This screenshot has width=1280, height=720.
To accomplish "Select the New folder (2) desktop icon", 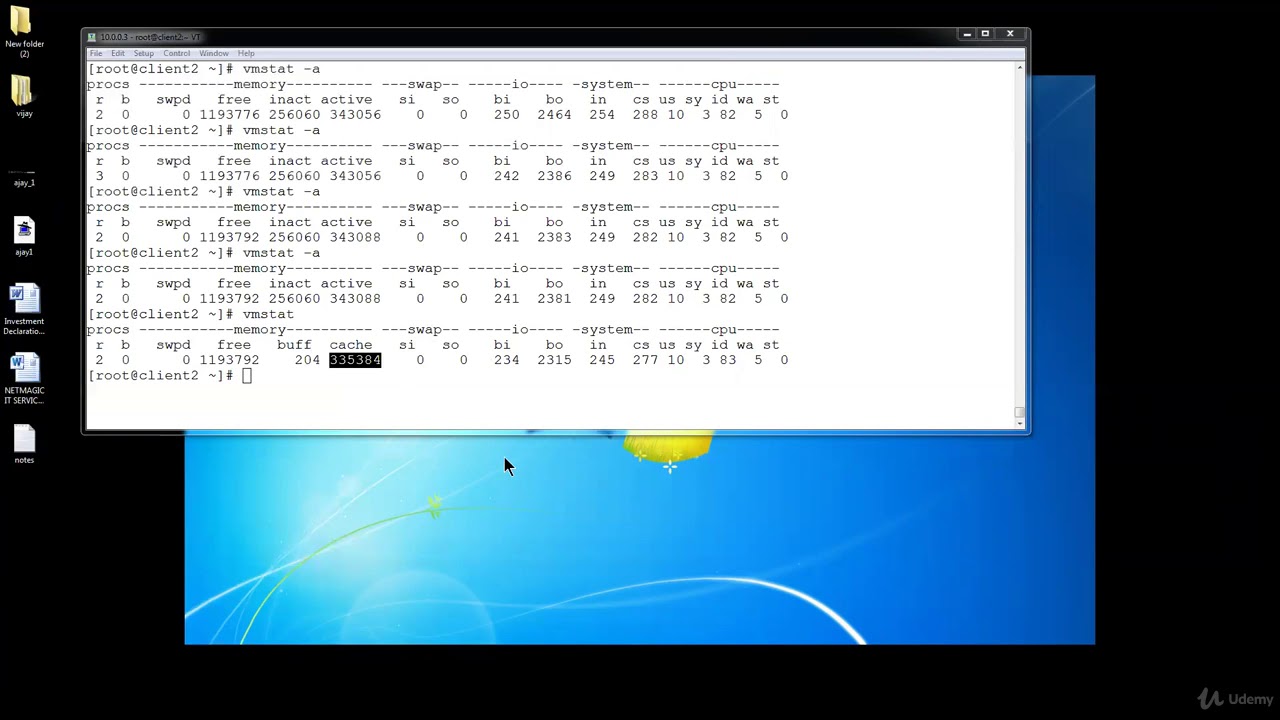I will [x=24, y=32].
